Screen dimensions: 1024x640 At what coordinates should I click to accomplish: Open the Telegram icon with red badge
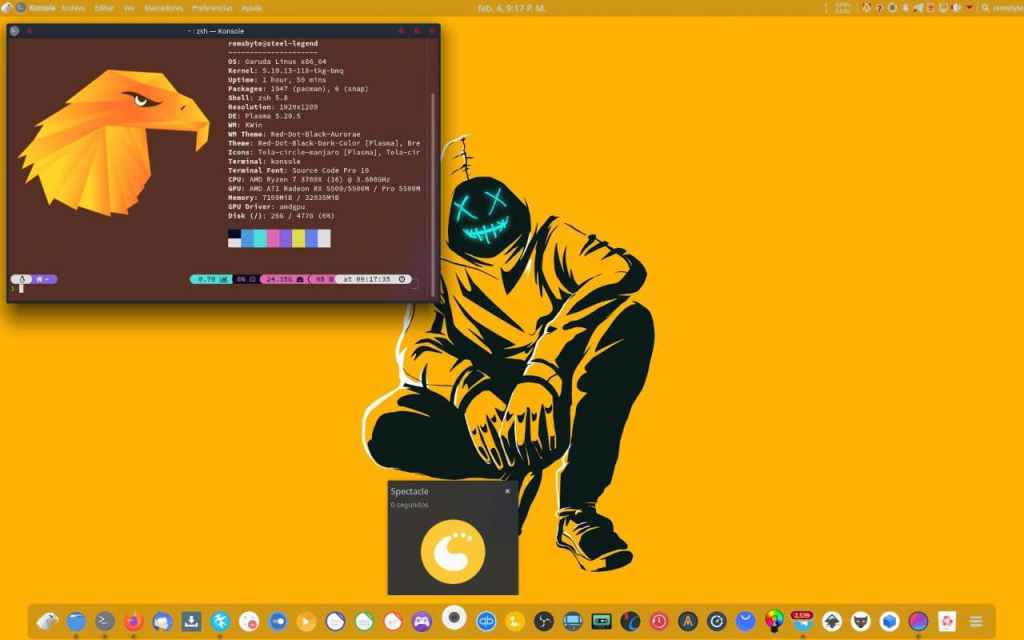tap(802, 621)
